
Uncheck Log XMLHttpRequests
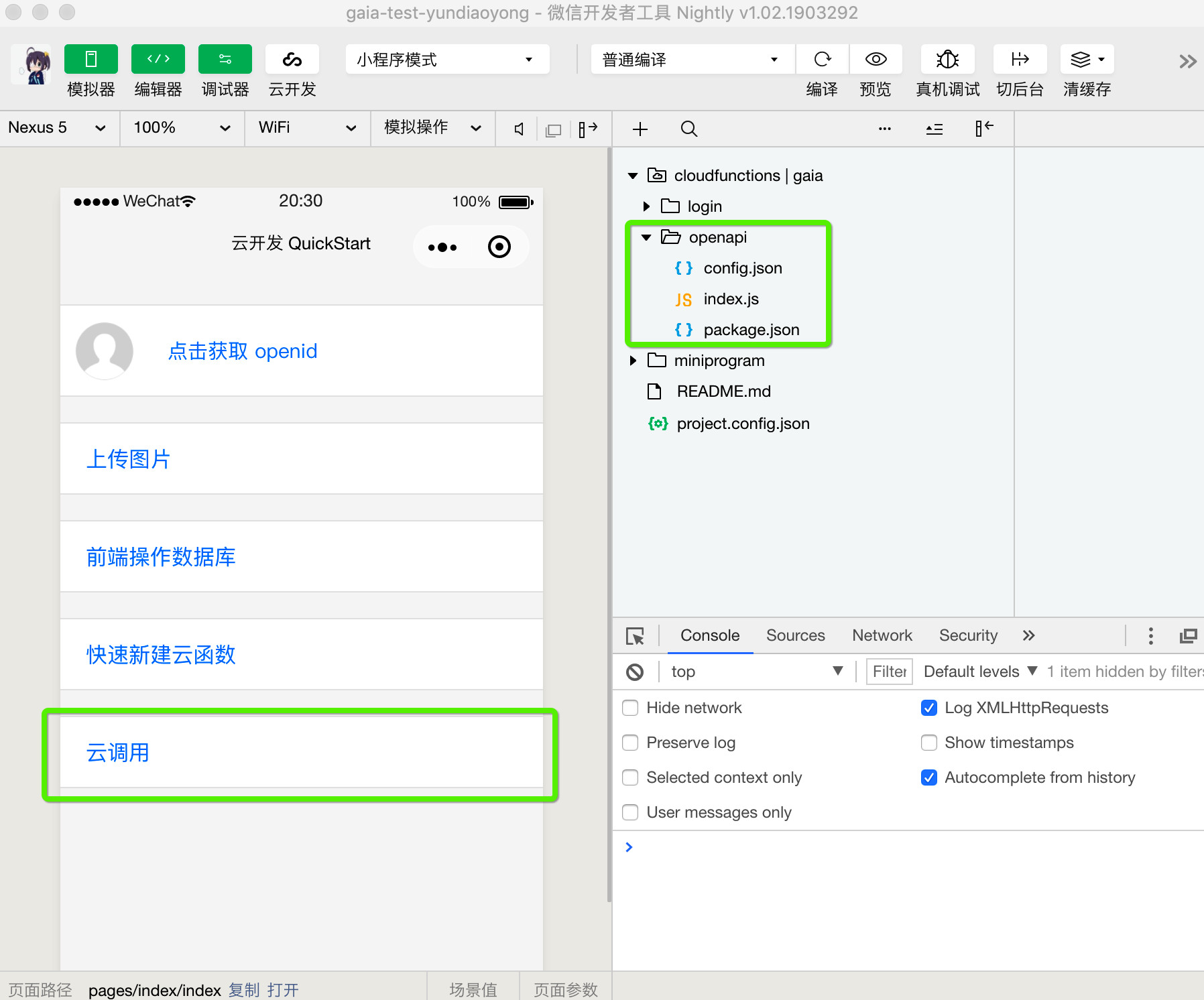pos(929,708)
